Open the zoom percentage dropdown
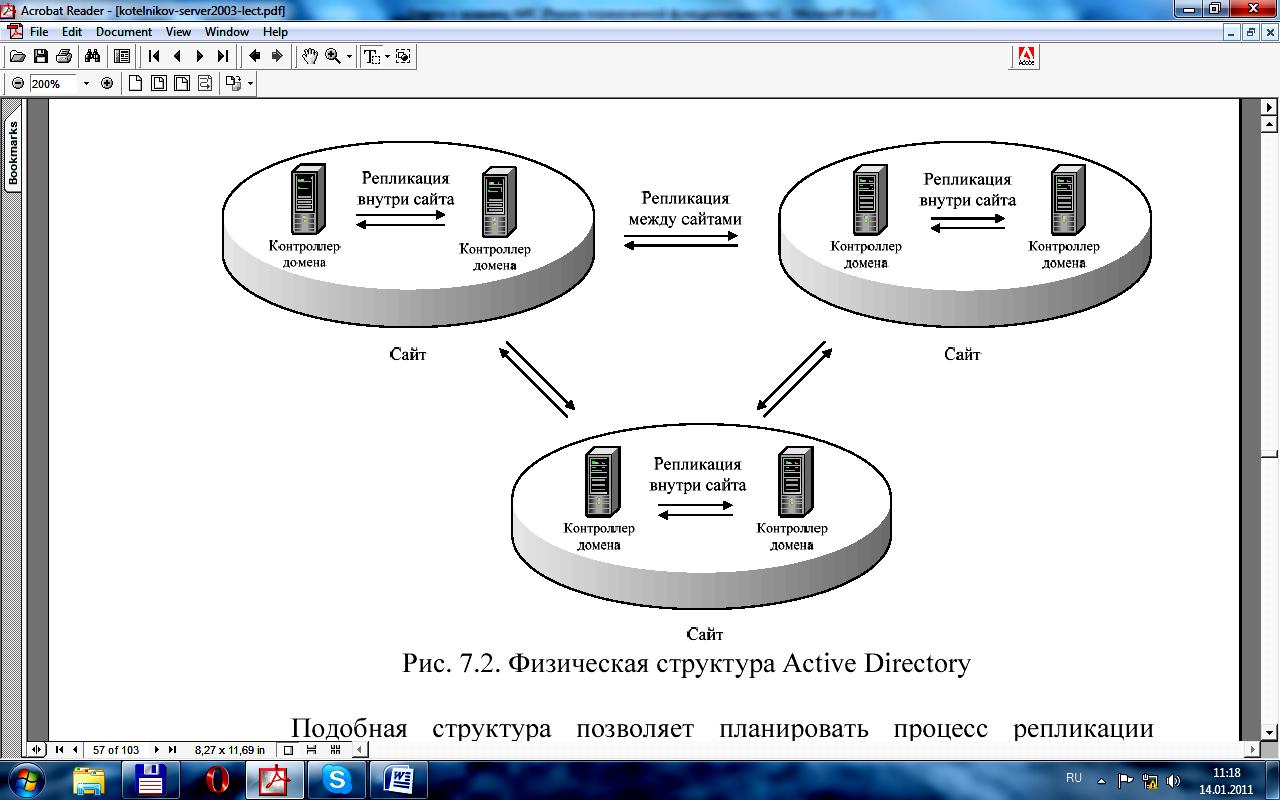 coord(86,84)
